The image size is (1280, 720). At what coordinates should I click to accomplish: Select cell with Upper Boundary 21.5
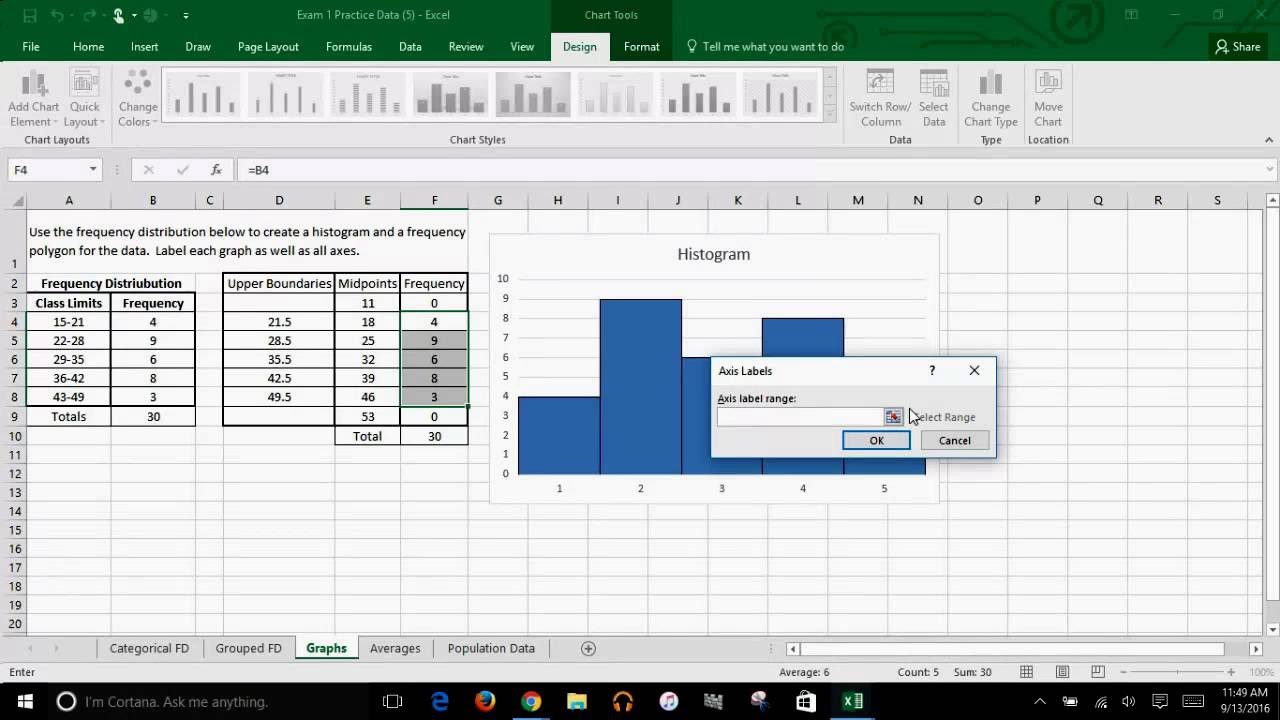pyautogui.click(x=279, y=322)
